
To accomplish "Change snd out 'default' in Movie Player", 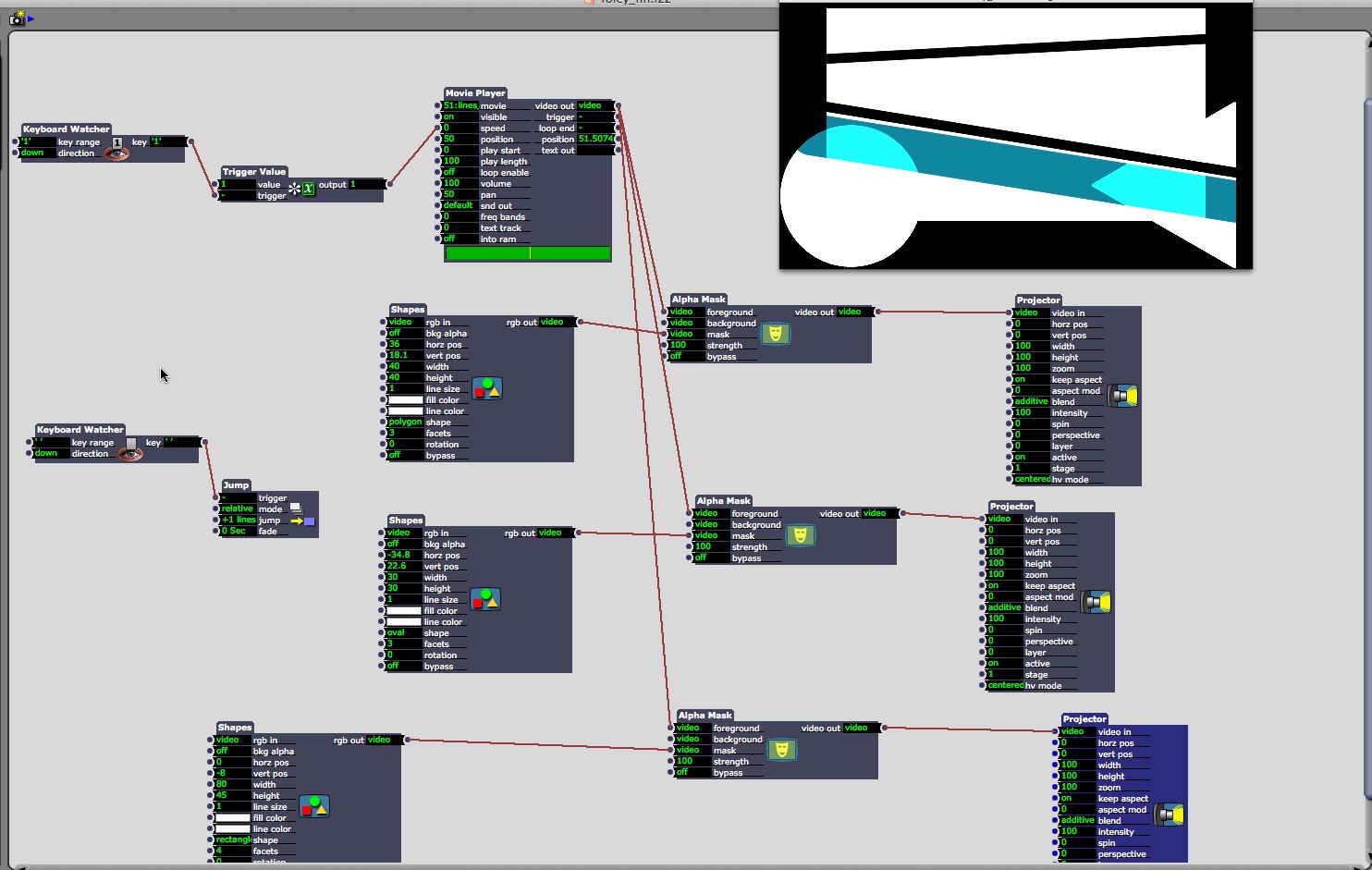I will click(x=459, y=206).
